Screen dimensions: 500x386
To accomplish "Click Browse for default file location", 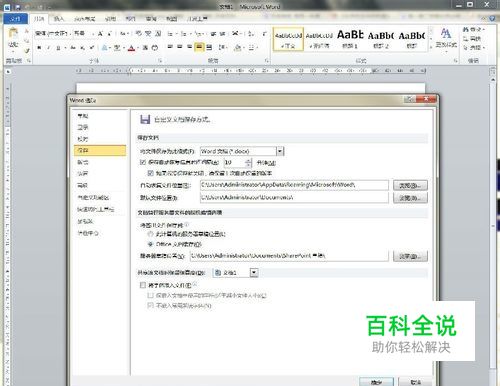I will coord(410,198).
